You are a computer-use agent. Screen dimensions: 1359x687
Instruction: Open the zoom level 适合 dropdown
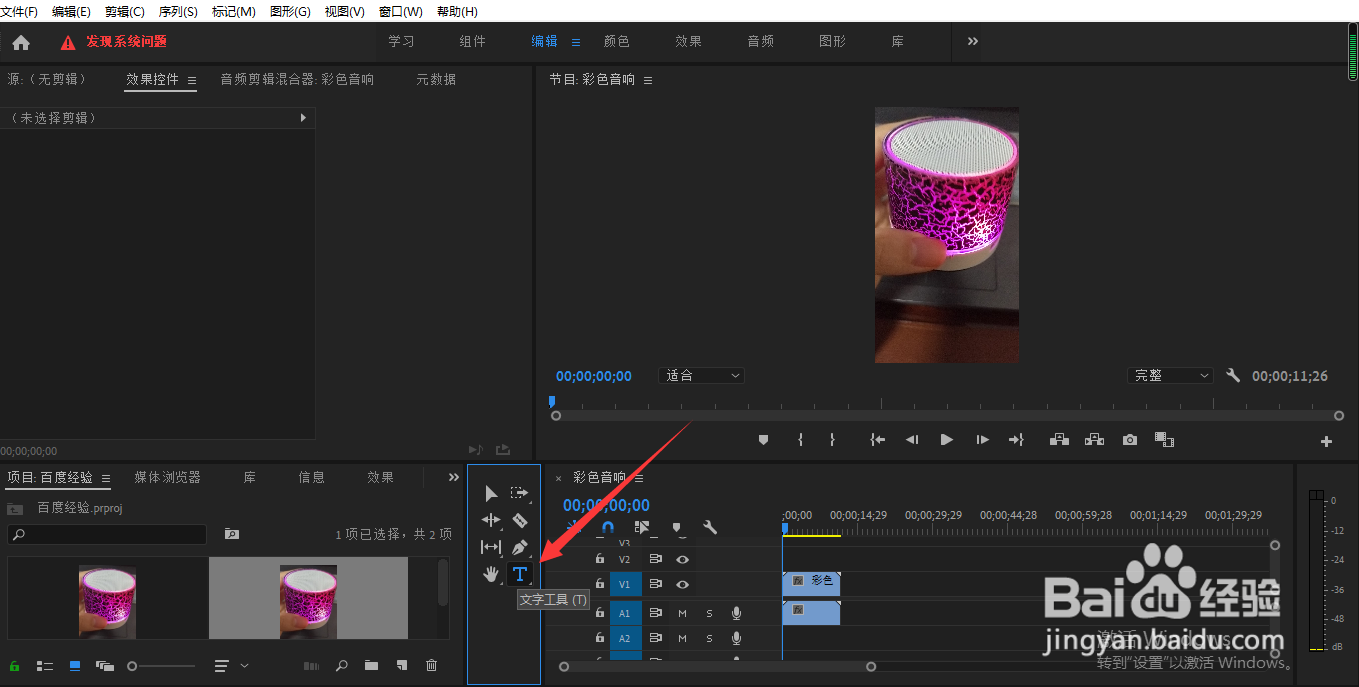click(x=702, y=375)
